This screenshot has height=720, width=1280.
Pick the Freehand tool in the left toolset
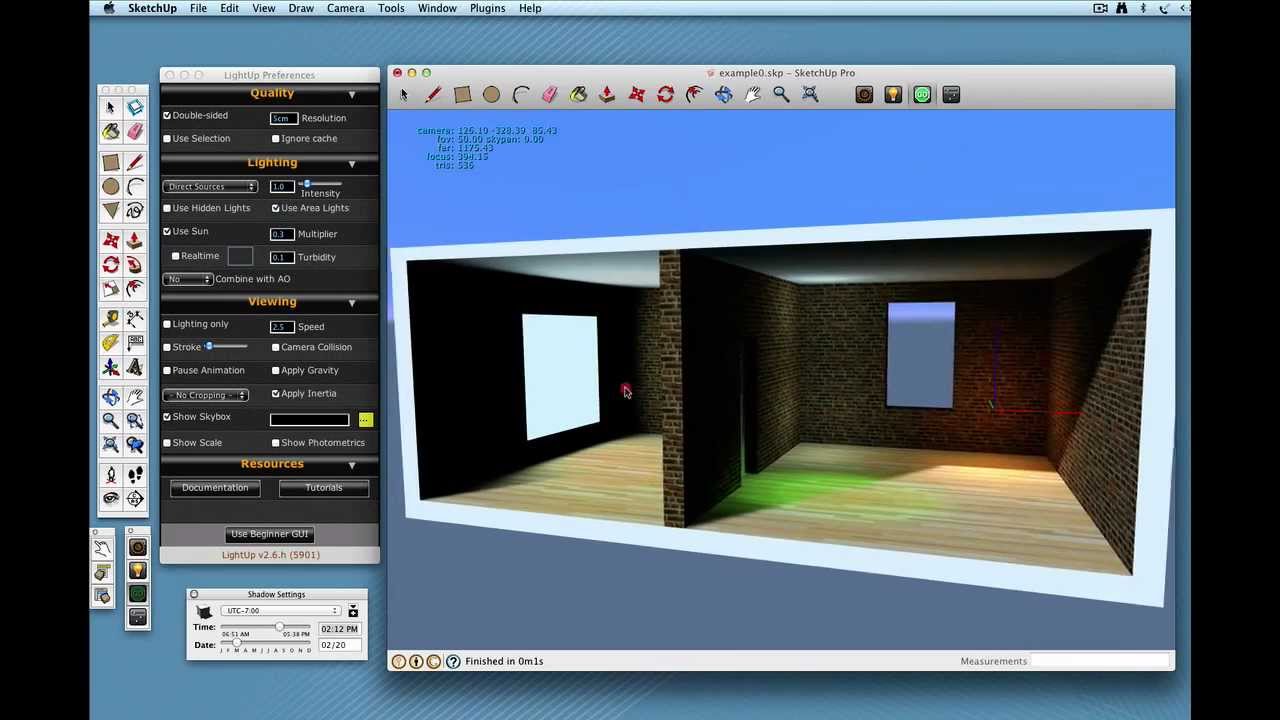pyautogui.click(x=135, y=210)
